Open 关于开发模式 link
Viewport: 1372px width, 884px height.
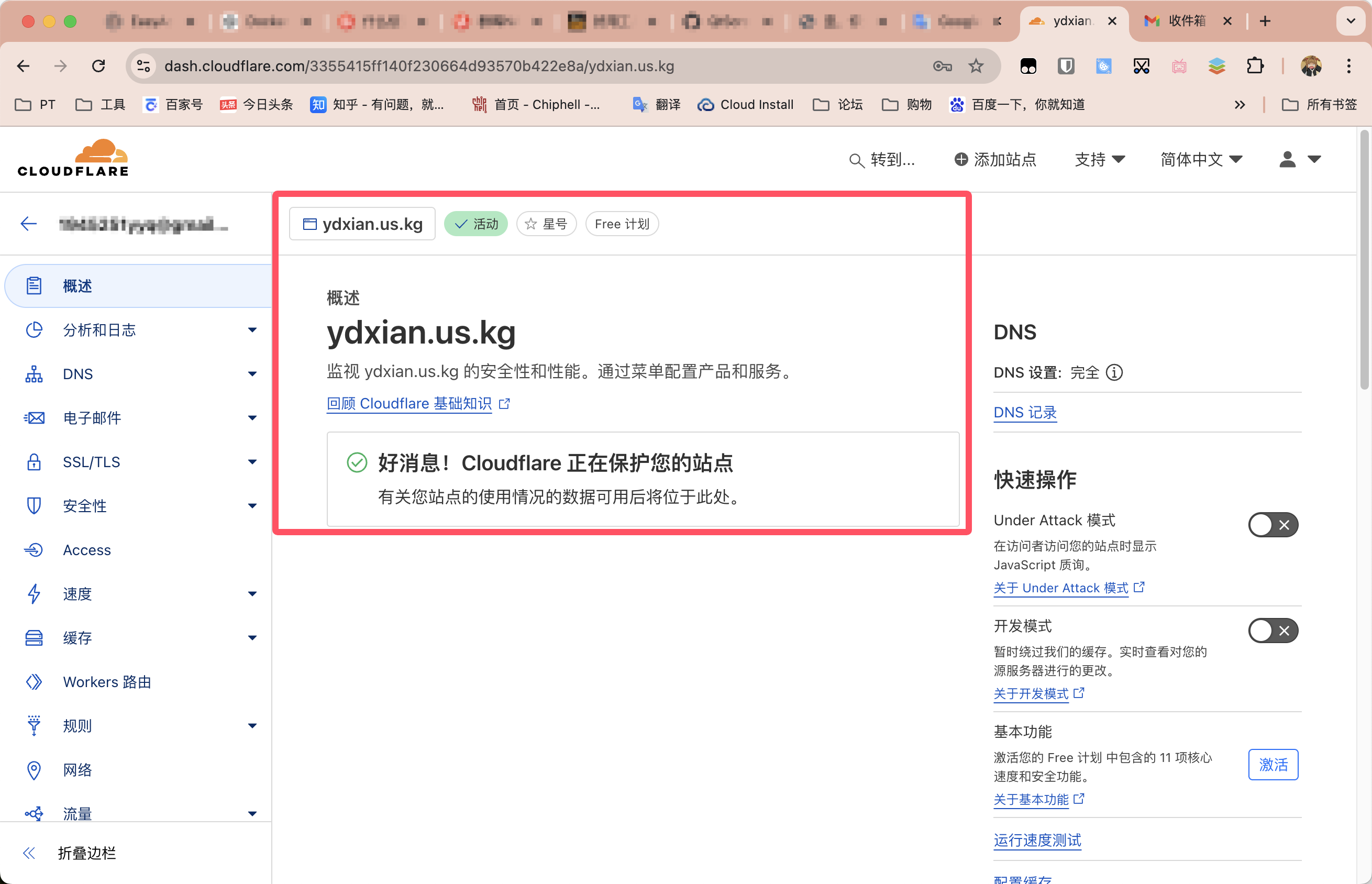(x=1039, y=693)
